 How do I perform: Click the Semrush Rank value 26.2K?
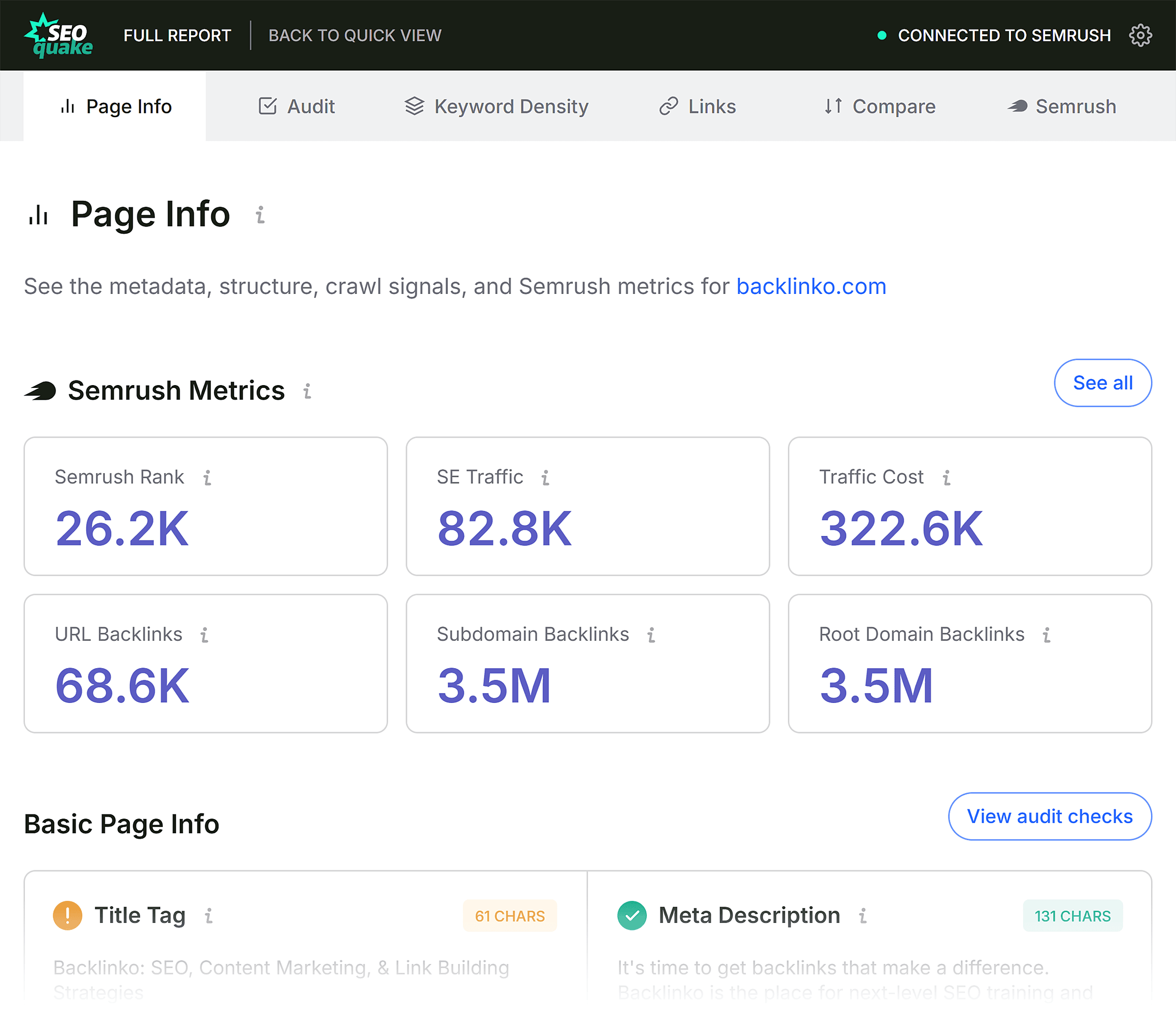pos(121,529)
